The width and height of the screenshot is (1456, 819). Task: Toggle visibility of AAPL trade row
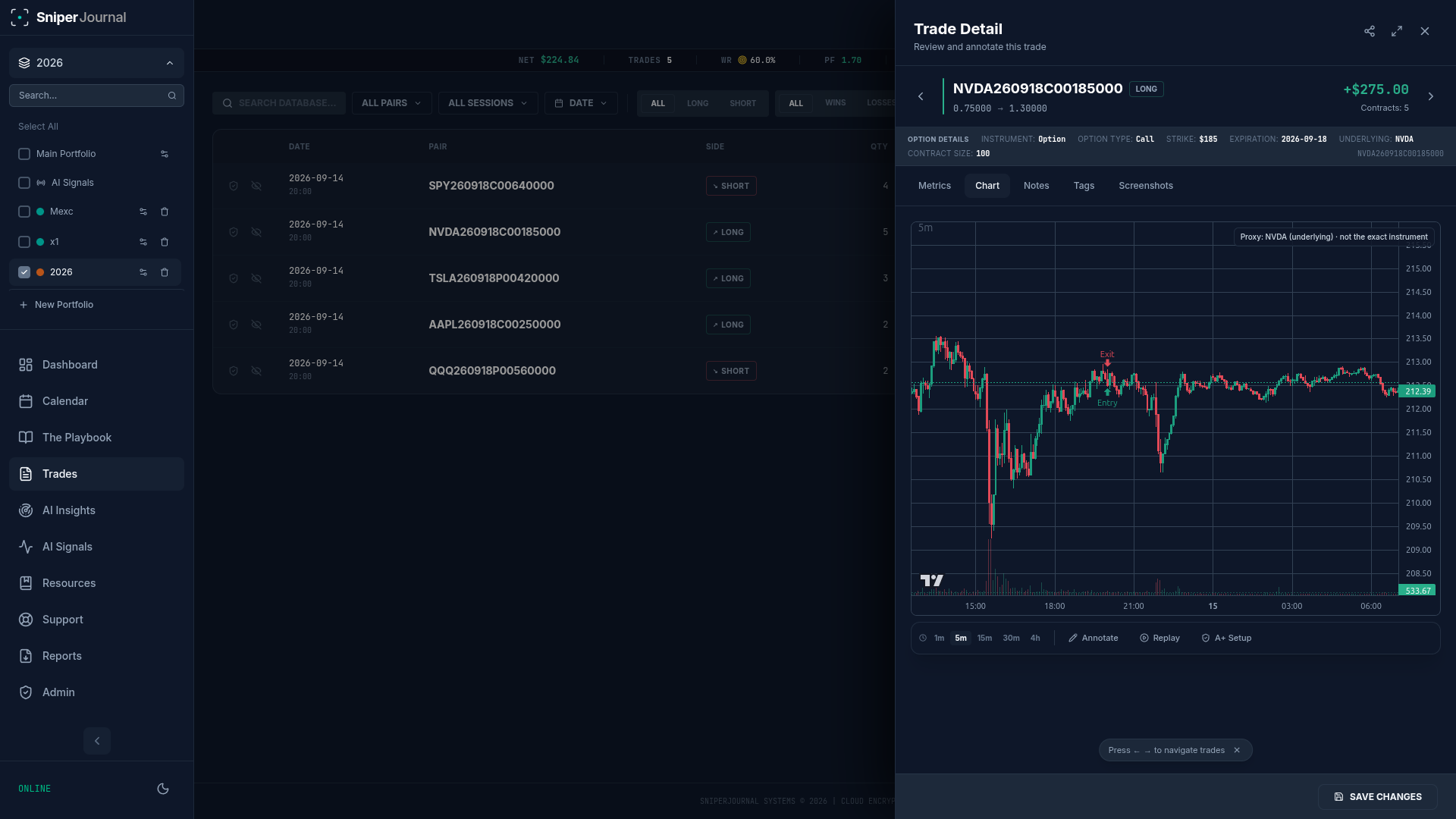256,325
